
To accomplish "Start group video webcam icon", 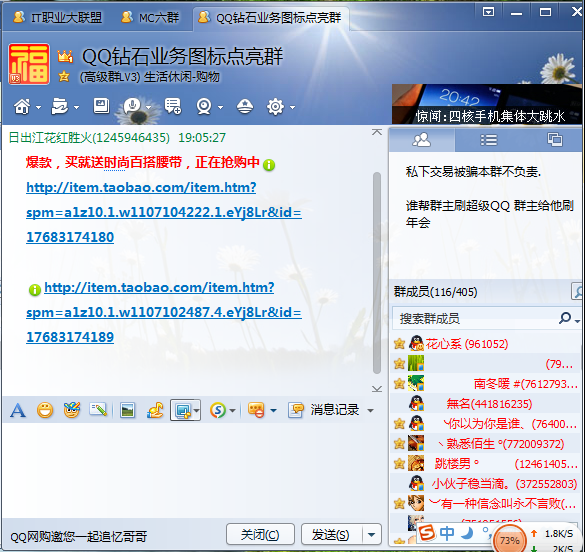I will click(x=204, y=107).
